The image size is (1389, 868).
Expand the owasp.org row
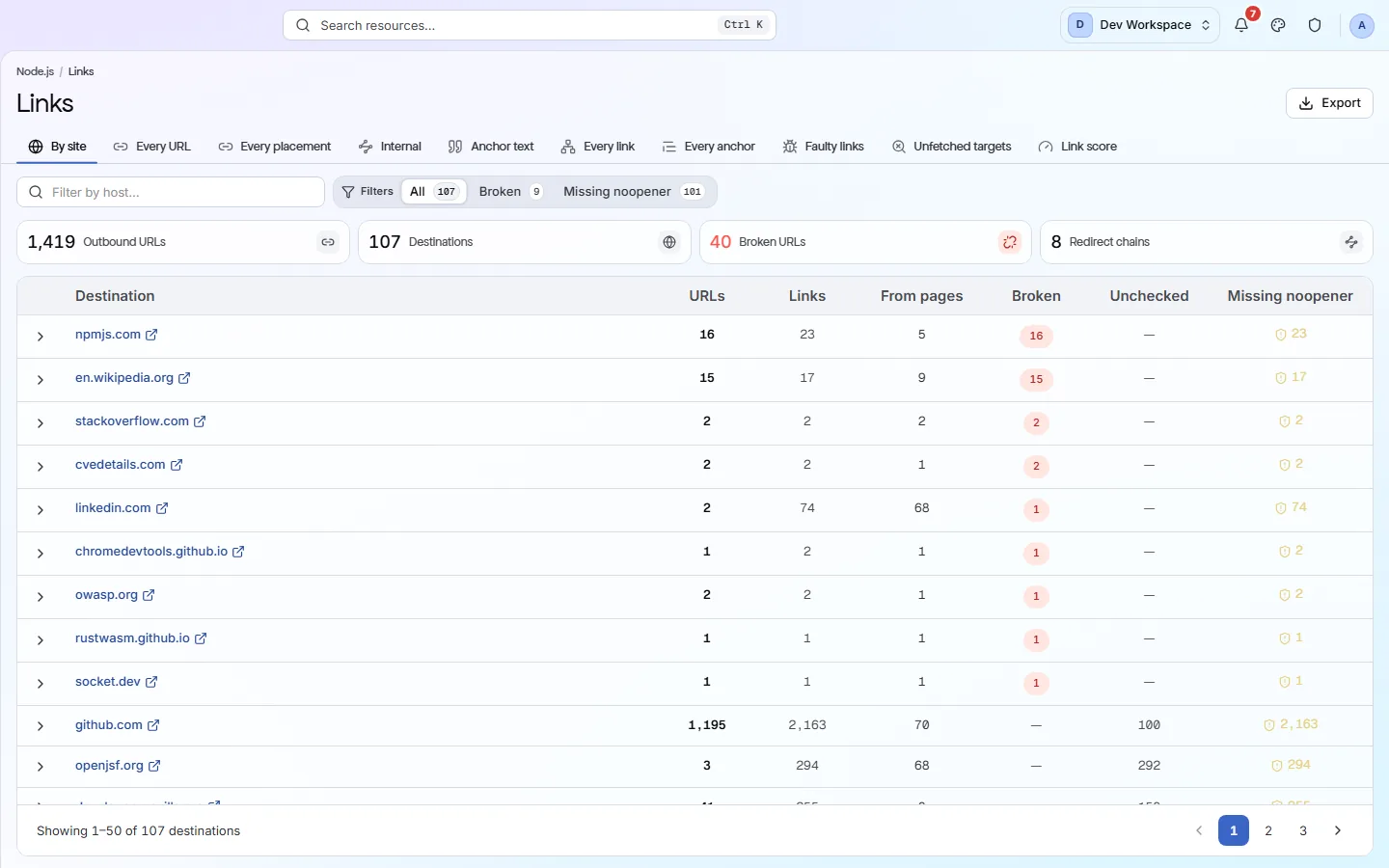pos(41,597)
